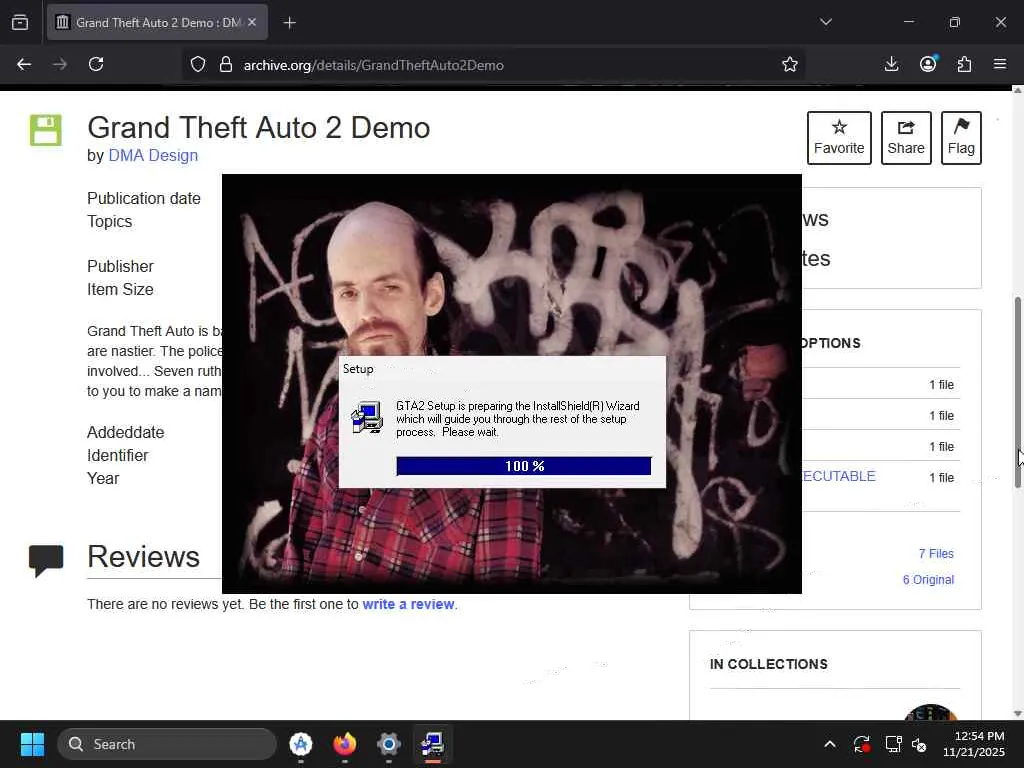Click the Reviews section heading
1024x768 pixels.
(143, 556)
